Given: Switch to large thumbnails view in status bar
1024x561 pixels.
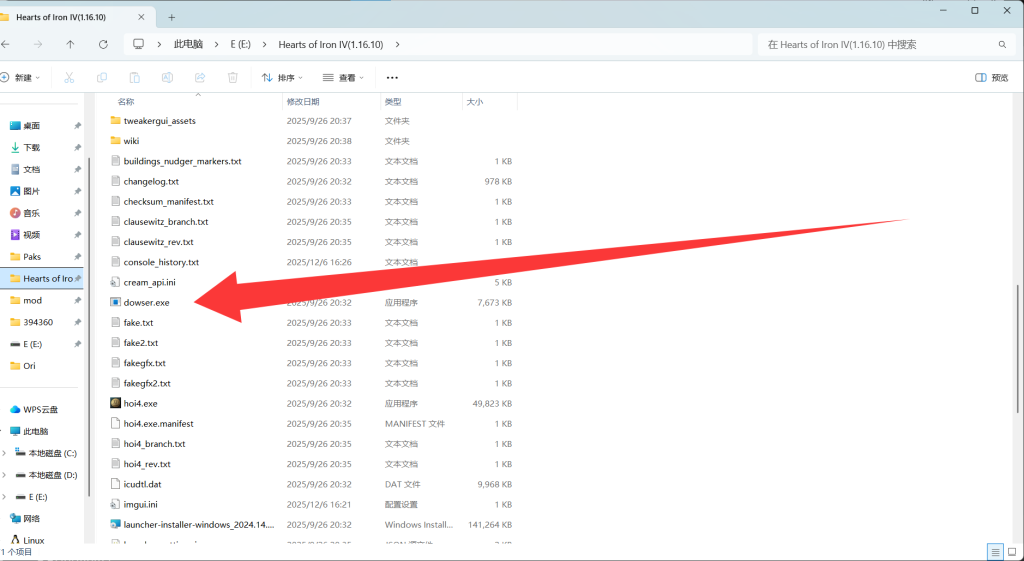Looking at the screenshot, I should pos(1011,552).
